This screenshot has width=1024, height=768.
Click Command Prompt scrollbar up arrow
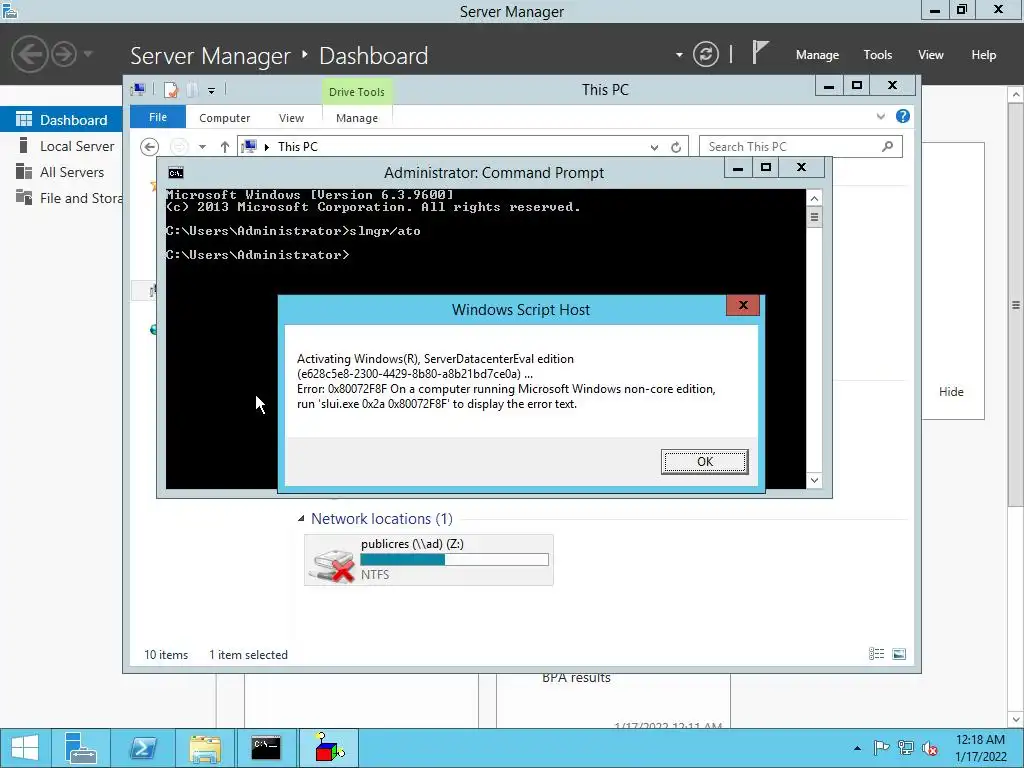[814, 199]
